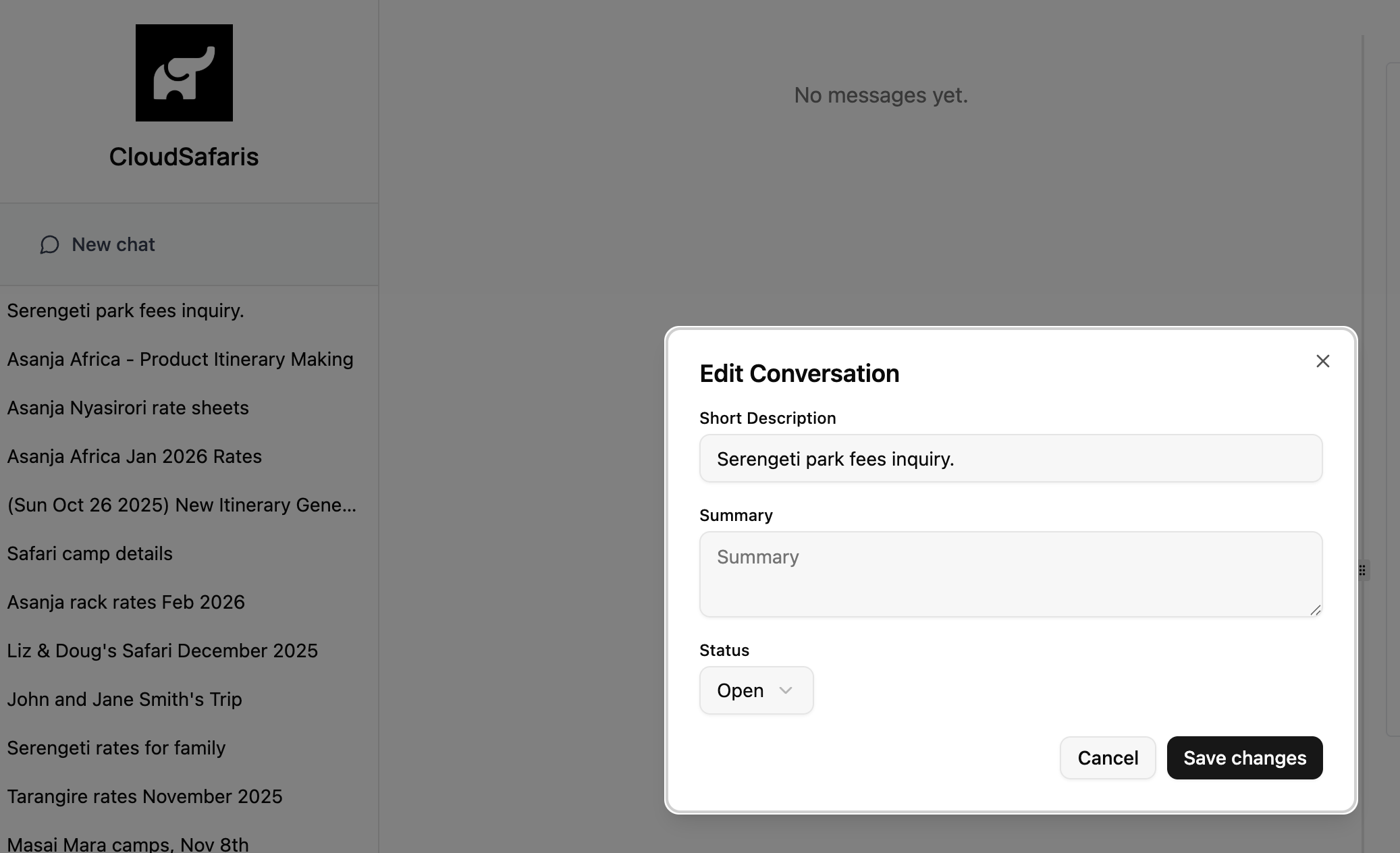Click Save changes button
This screenshot has width=1400, height=853.
(1244, 758)
